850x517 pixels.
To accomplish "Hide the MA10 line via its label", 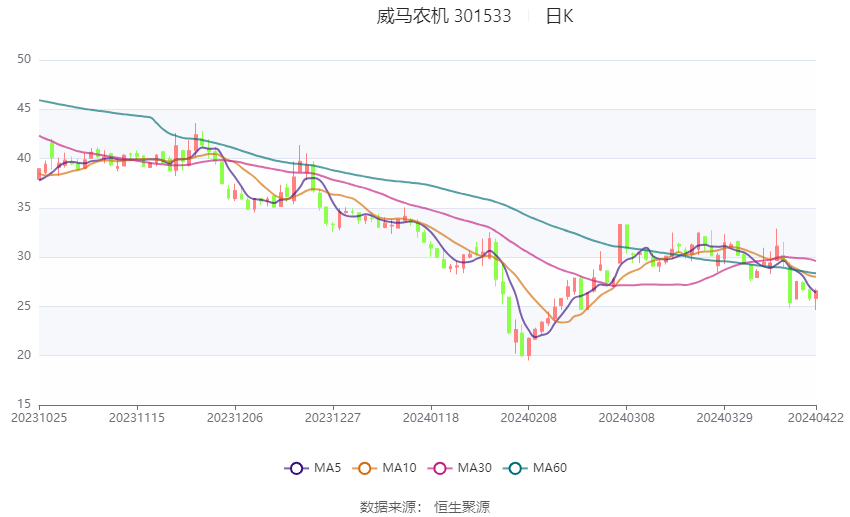I will point(402,468).
